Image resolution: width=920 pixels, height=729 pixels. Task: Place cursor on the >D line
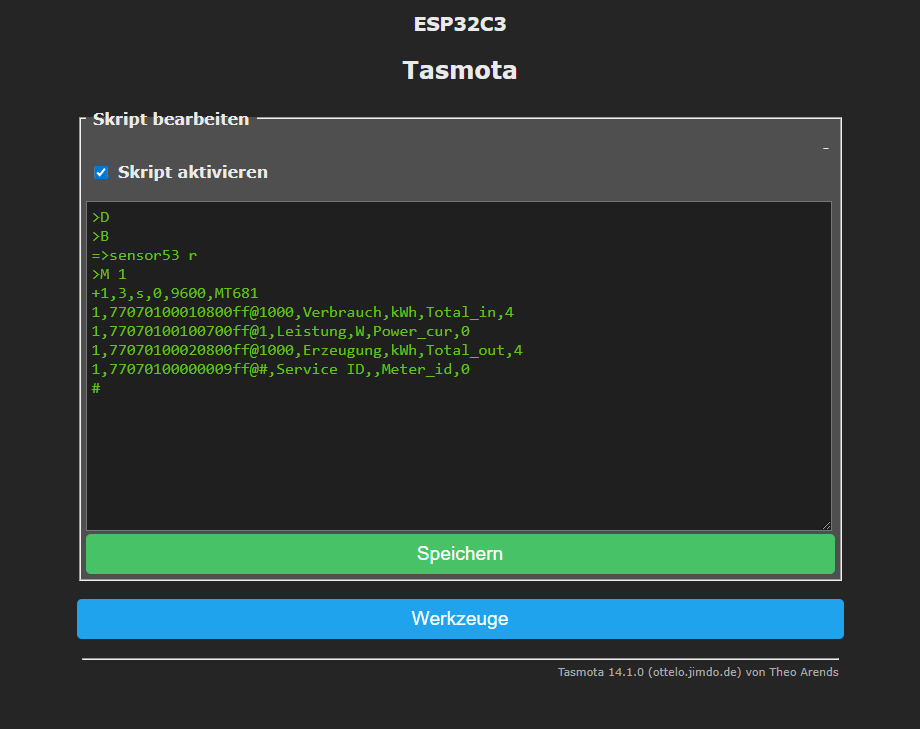pyautogui.click(x=100, y=217)
